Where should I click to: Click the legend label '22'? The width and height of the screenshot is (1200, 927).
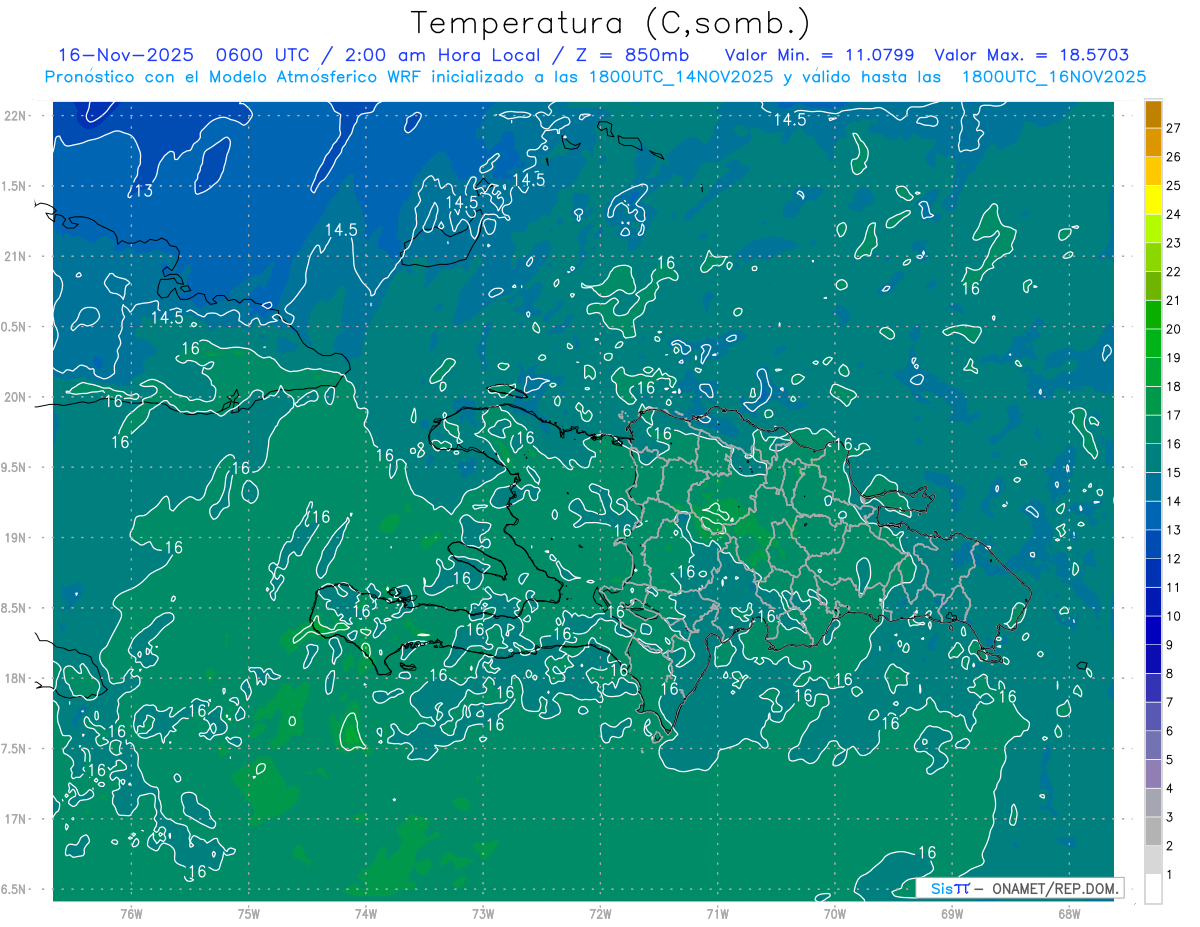coord(1174,272)
